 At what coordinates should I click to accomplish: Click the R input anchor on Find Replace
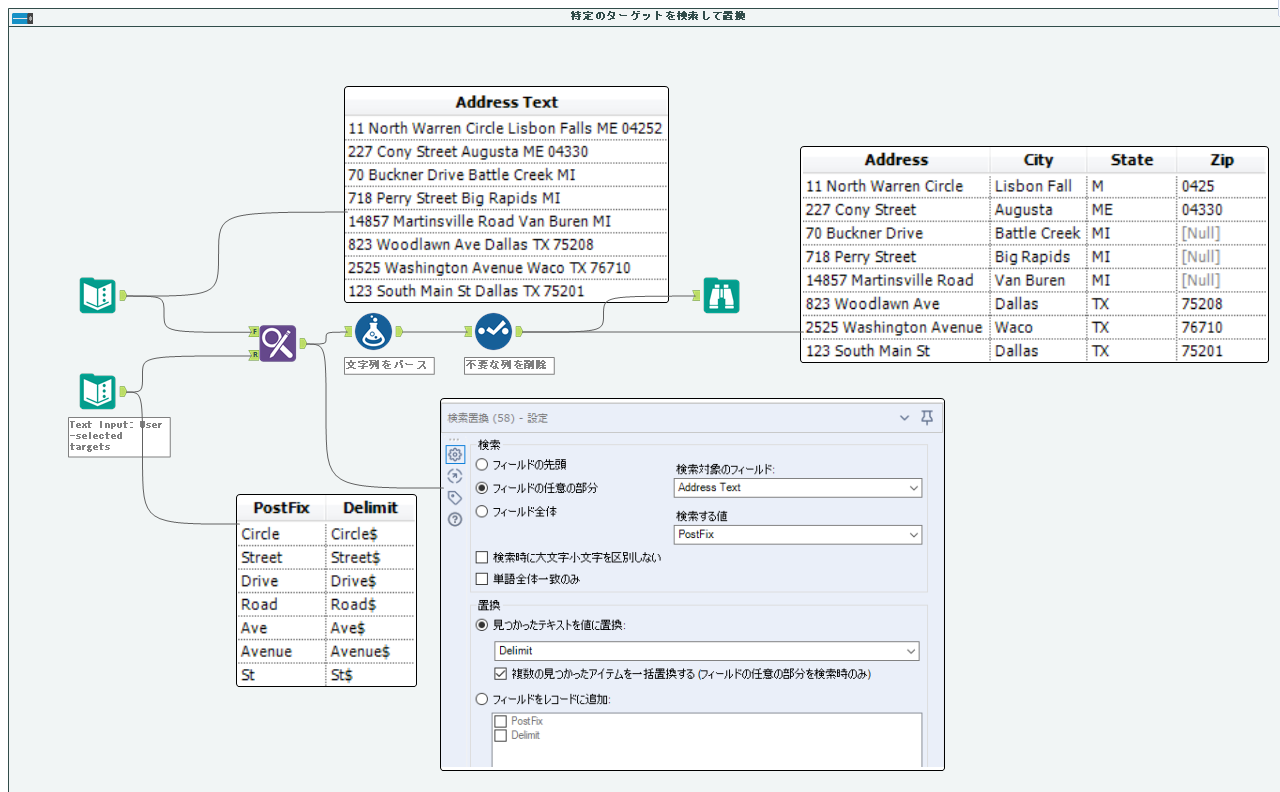point(255,354)
